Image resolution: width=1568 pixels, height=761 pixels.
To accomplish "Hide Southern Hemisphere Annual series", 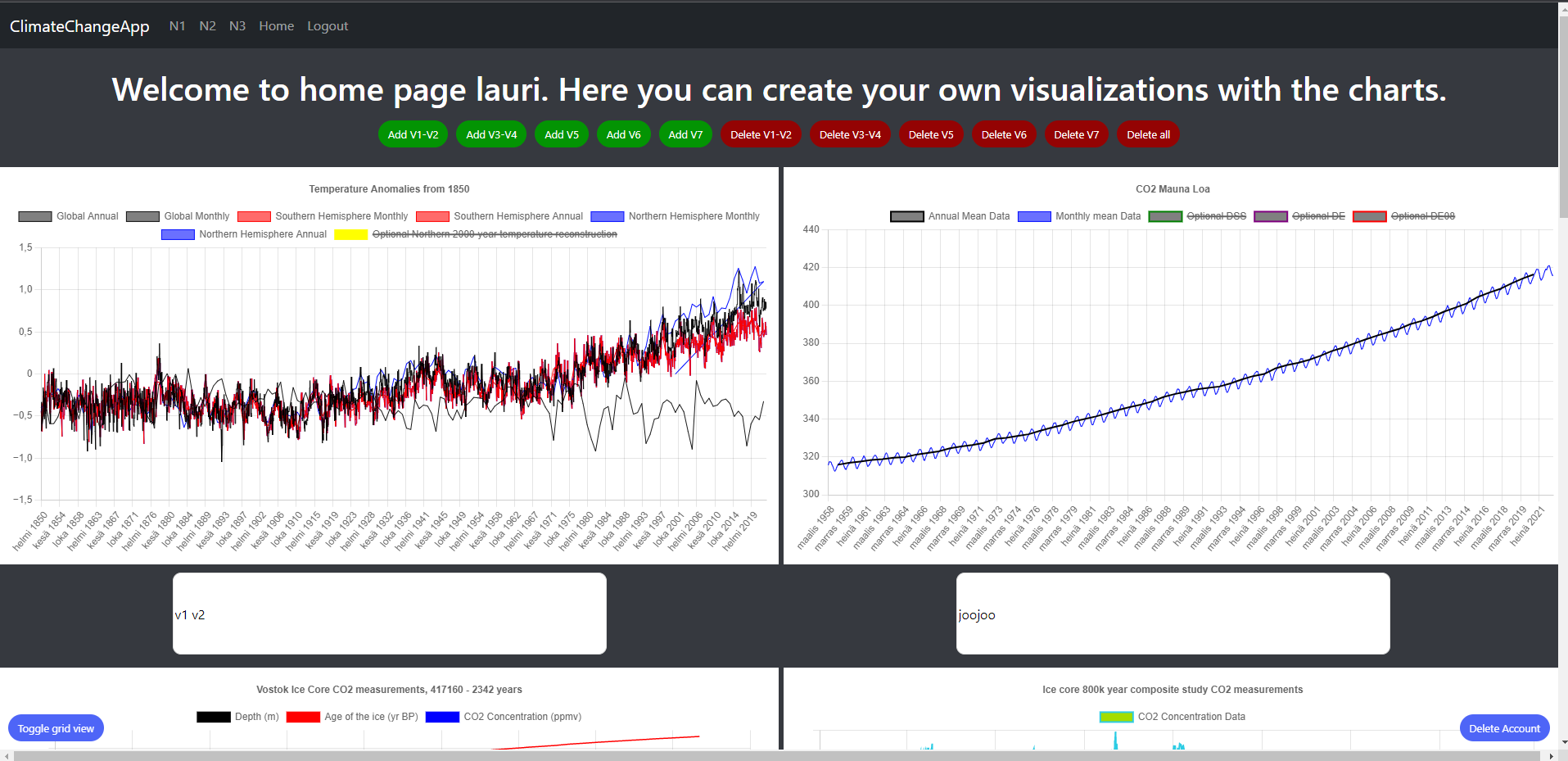I will pyautogui.click(x=499, y=216).
